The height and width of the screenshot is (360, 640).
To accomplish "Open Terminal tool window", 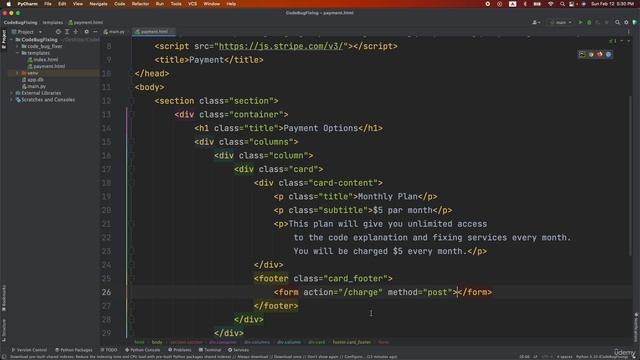I will pyautogui.click(x=210, y=350).
